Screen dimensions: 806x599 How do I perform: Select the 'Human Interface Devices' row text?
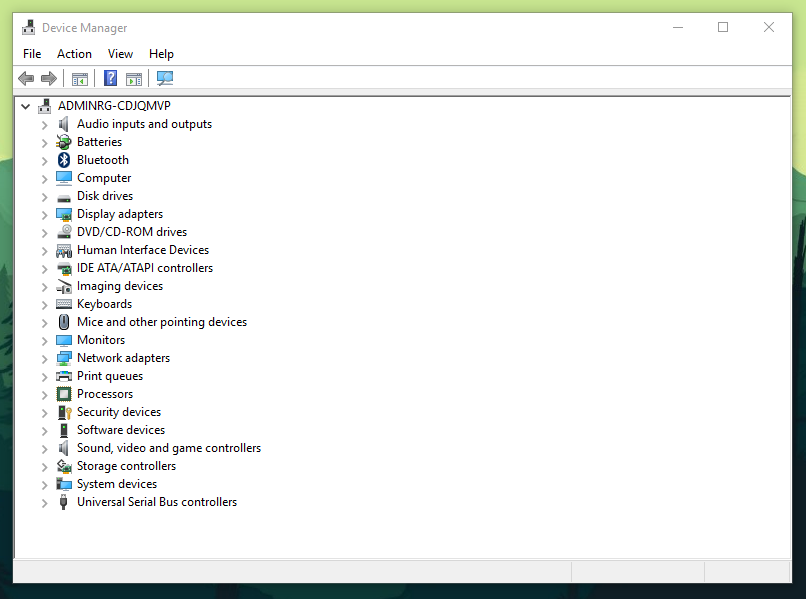[x=143, y=250]
